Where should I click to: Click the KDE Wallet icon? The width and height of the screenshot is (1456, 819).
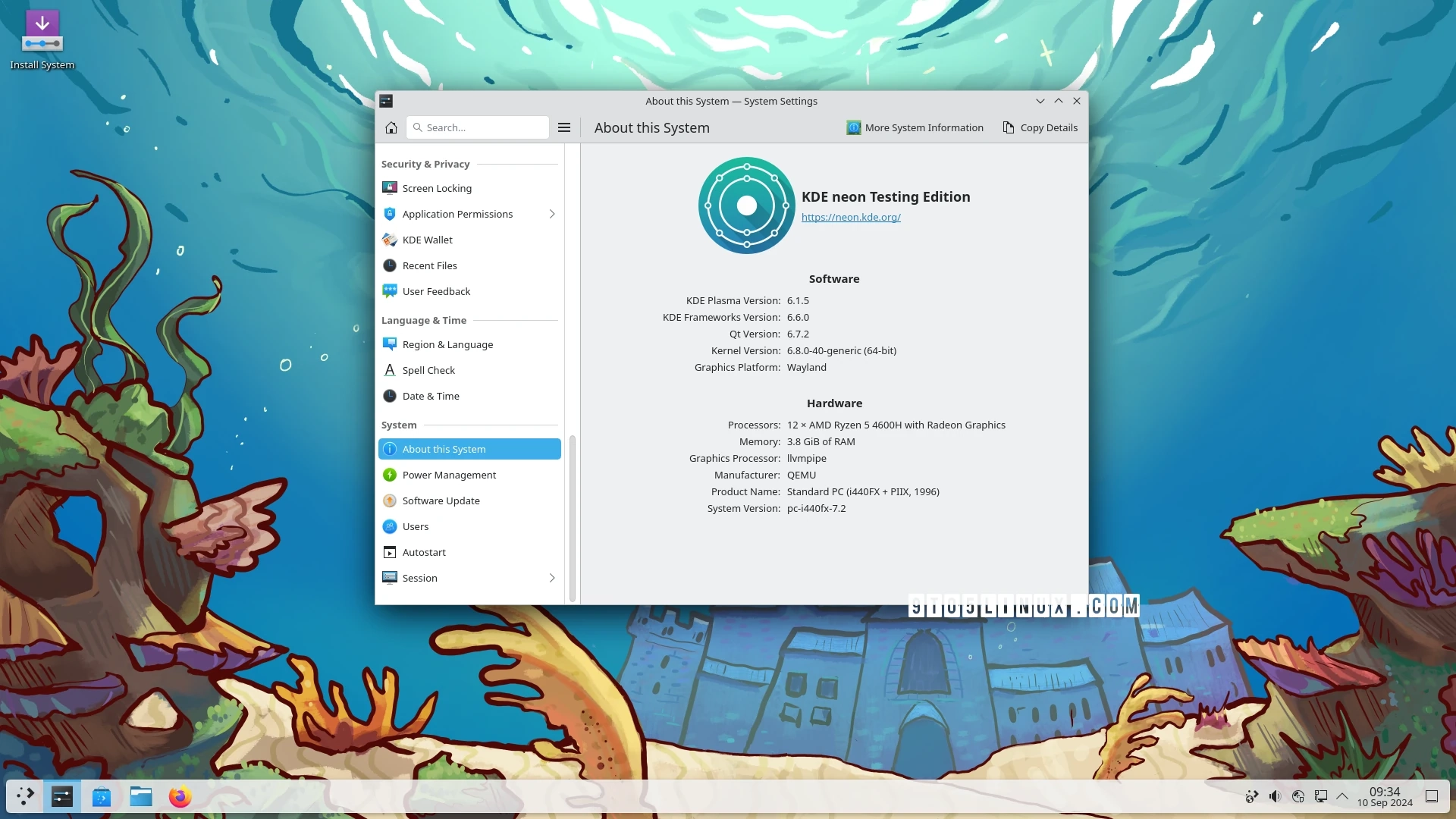coord(390,240)
